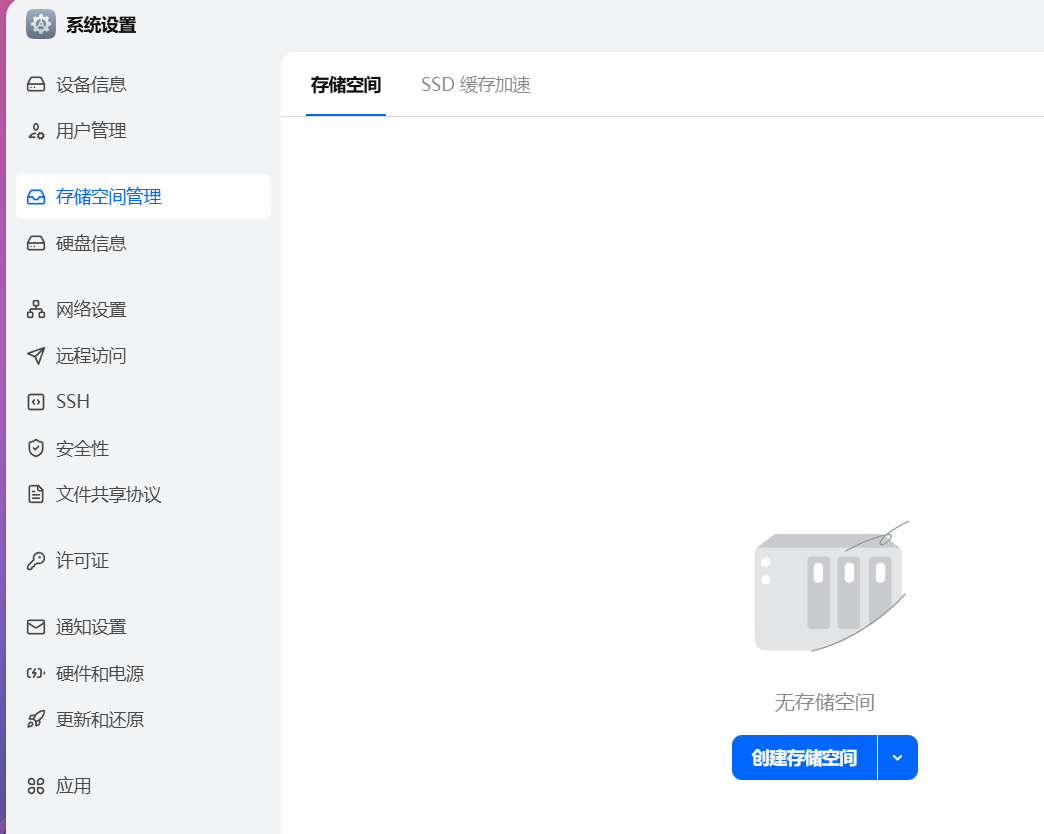Select the notification settings envelope icon

(34, 626)
